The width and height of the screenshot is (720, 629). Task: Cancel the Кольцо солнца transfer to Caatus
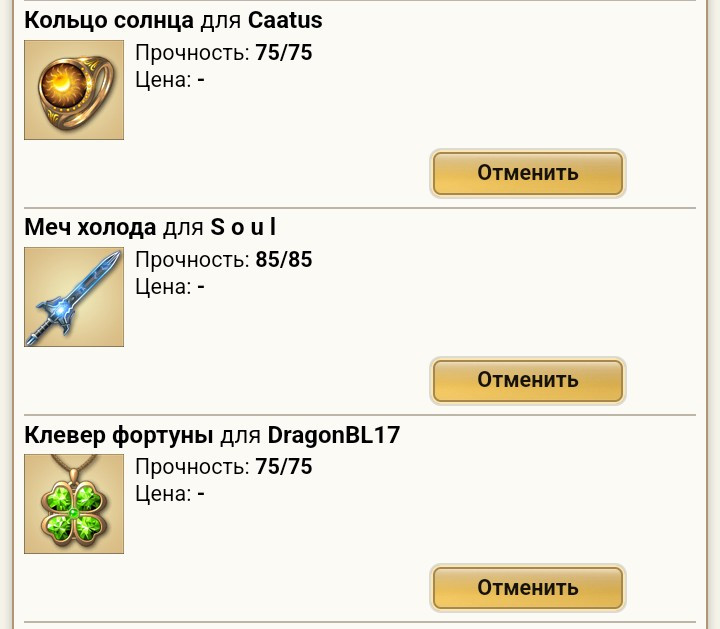[x=528, y=174]
